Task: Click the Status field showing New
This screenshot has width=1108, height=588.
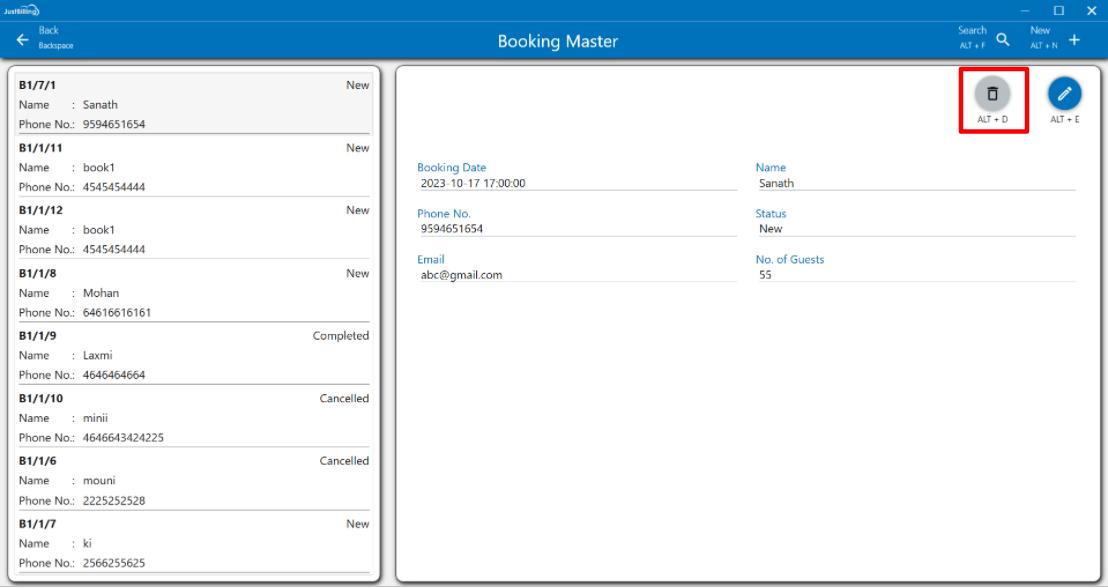Action: click(914, 229)
